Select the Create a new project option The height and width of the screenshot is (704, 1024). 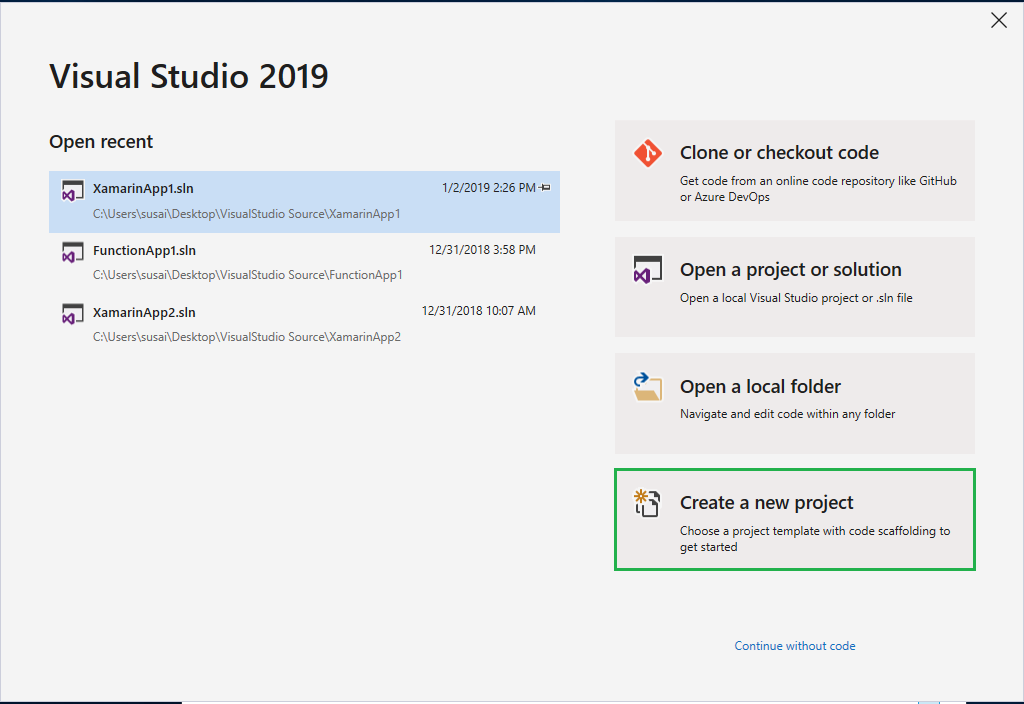pos(794,519)
